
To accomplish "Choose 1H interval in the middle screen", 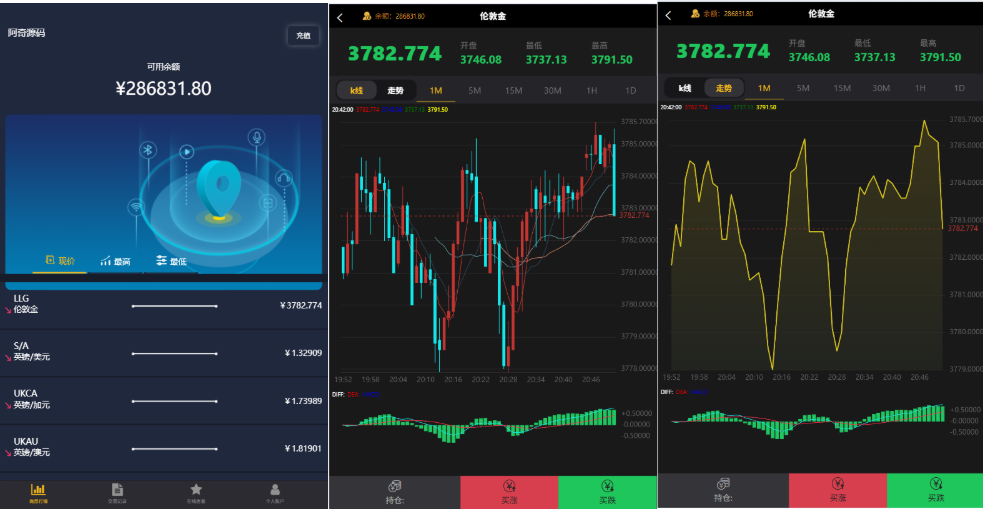I will [592, 90].
